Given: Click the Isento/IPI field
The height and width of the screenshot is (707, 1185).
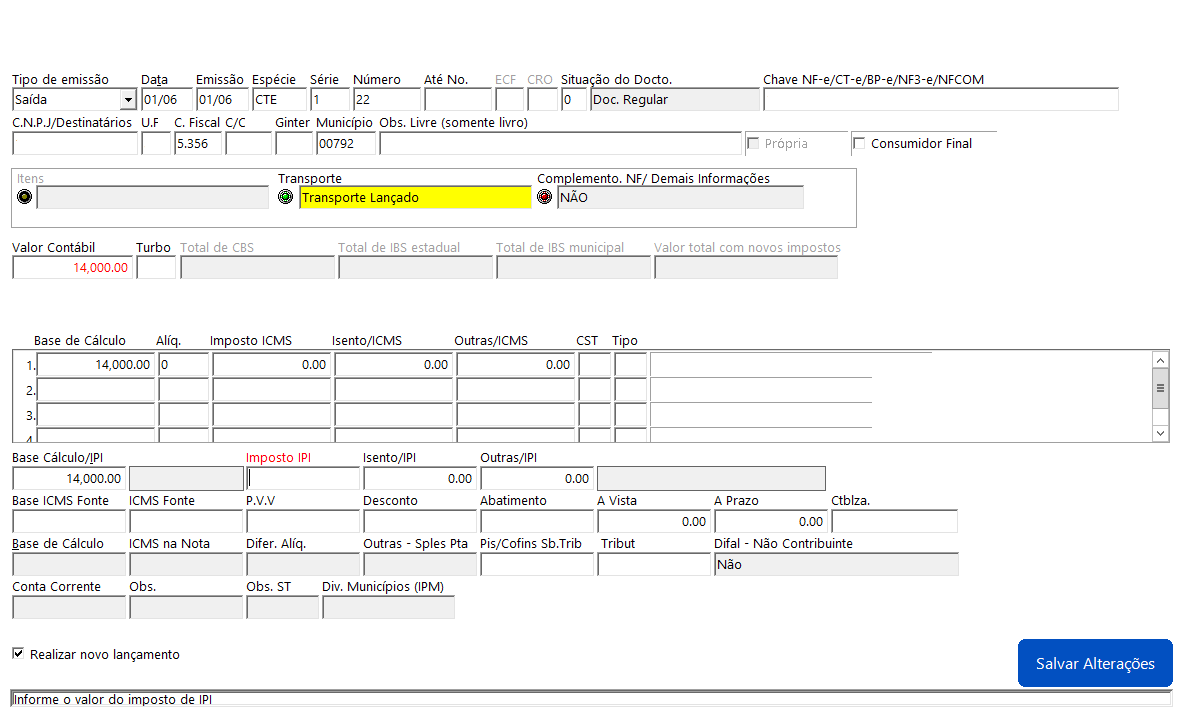Looking at the screenshot, I should click(420, 479).
